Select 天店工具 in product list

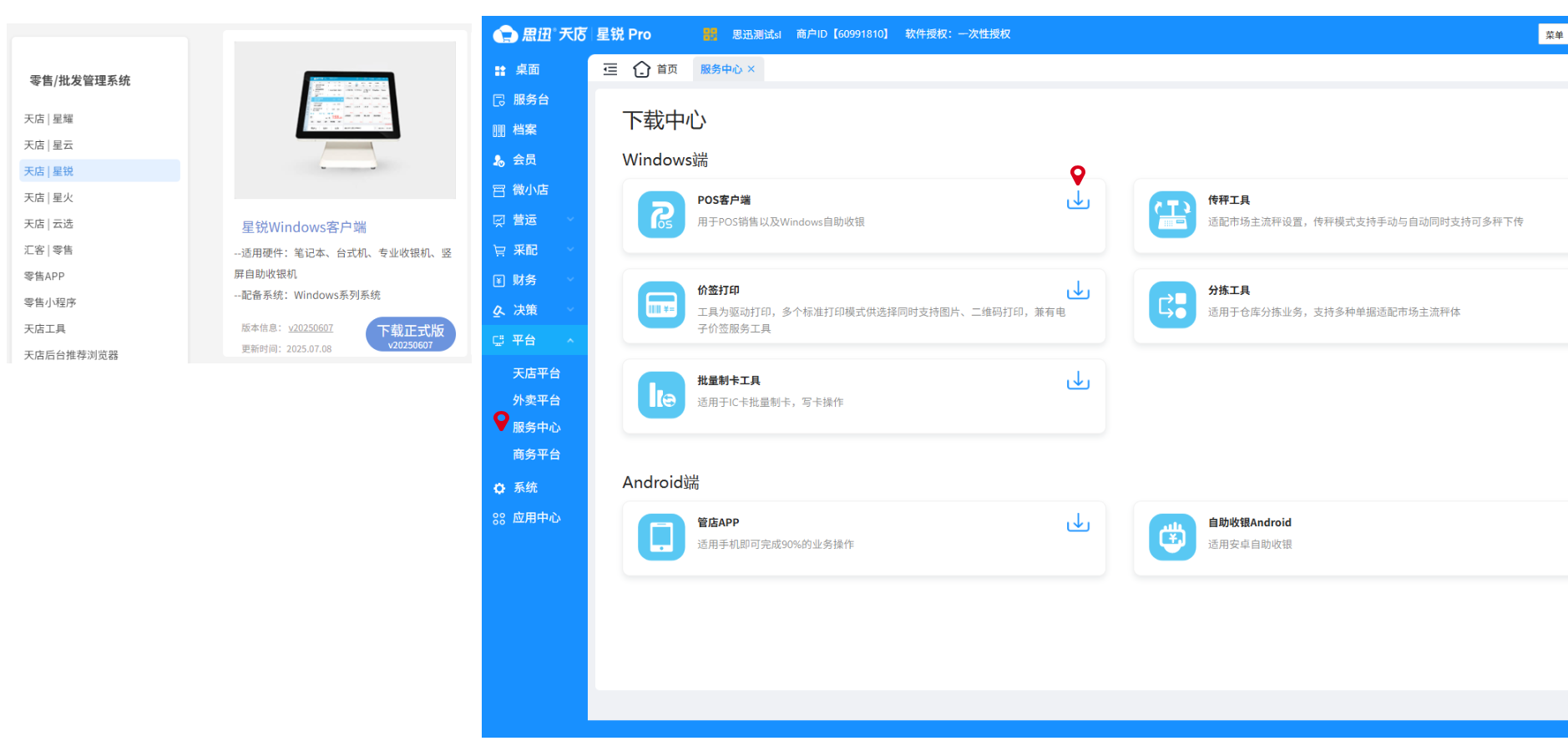[x=45, y=329]
